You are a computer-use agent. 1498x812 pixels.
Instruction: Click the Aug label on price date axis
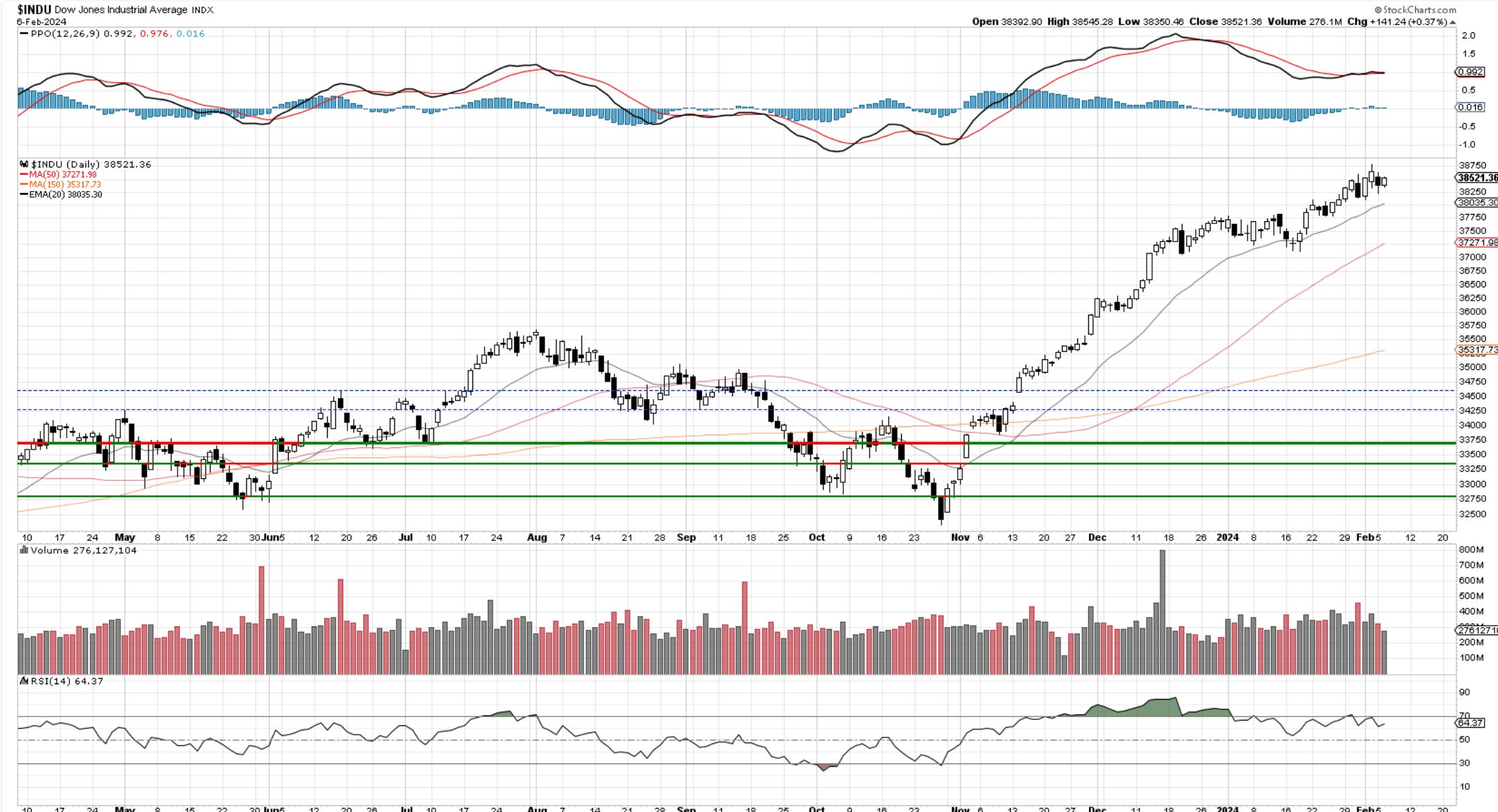click(537, 537)
